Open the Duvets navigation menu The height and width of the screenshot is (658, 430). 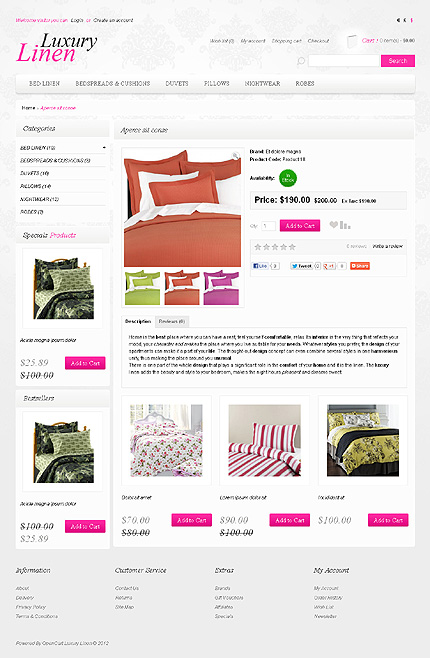coord(177,84)
